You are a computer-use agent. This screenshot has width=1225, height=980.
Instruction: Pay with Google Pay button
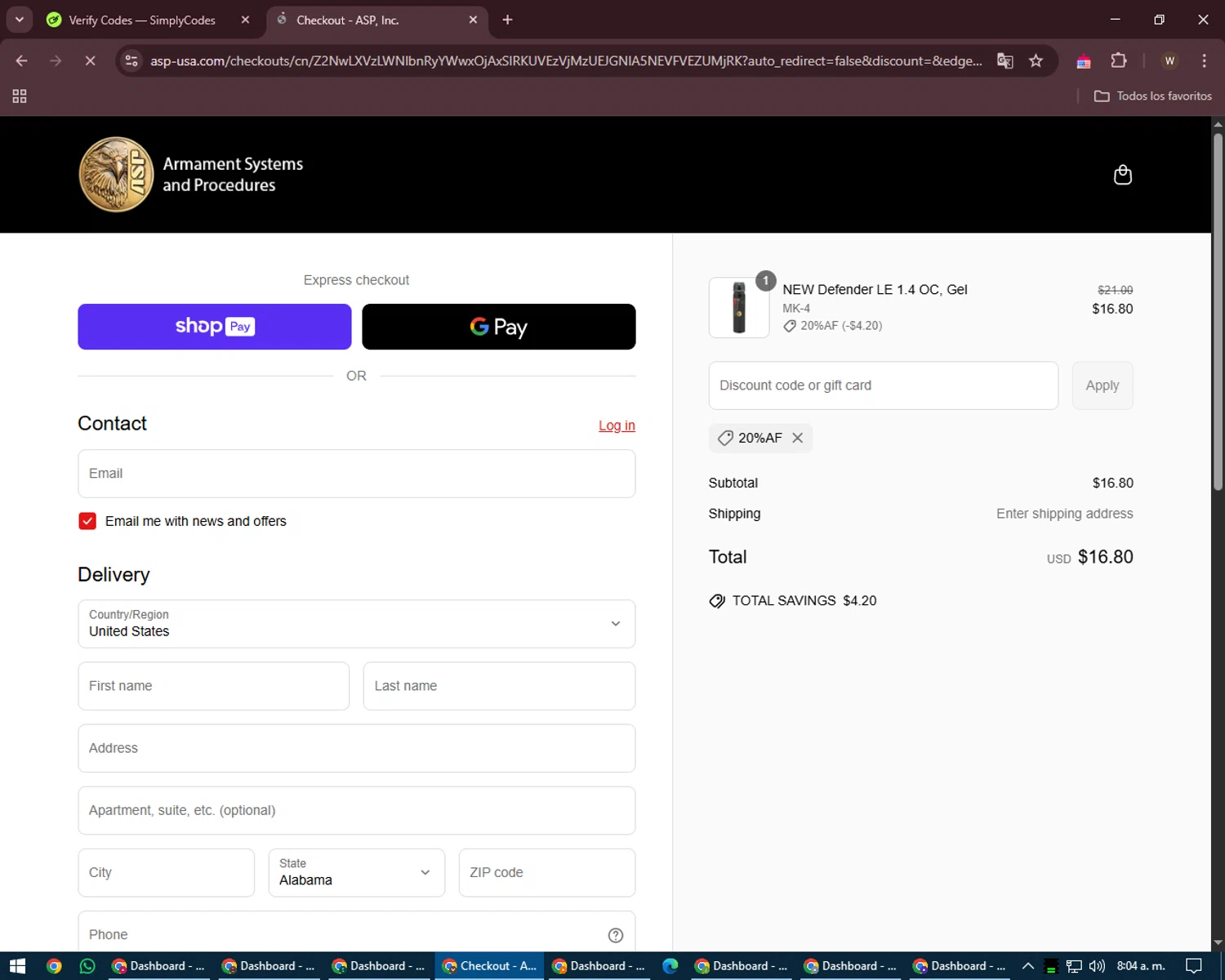[499, 327]
